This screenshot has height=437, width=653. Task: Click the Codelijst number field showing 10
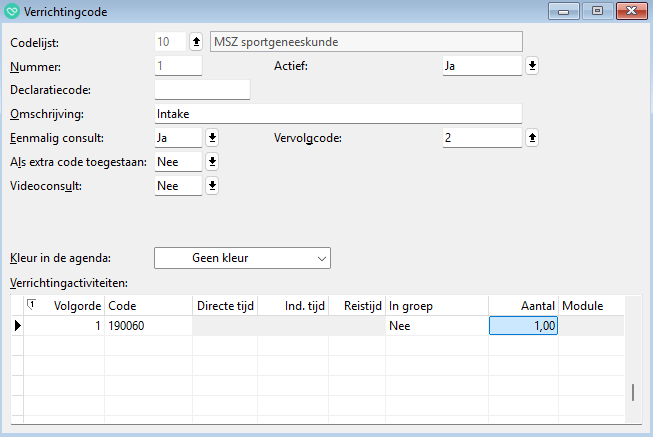click(x=170, y=42)
